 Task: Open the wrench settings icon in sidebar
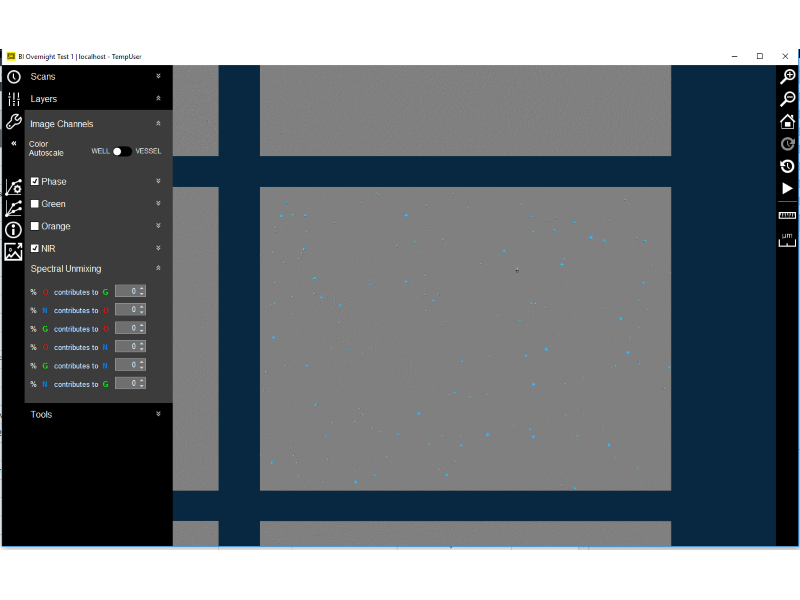point(13,122)
